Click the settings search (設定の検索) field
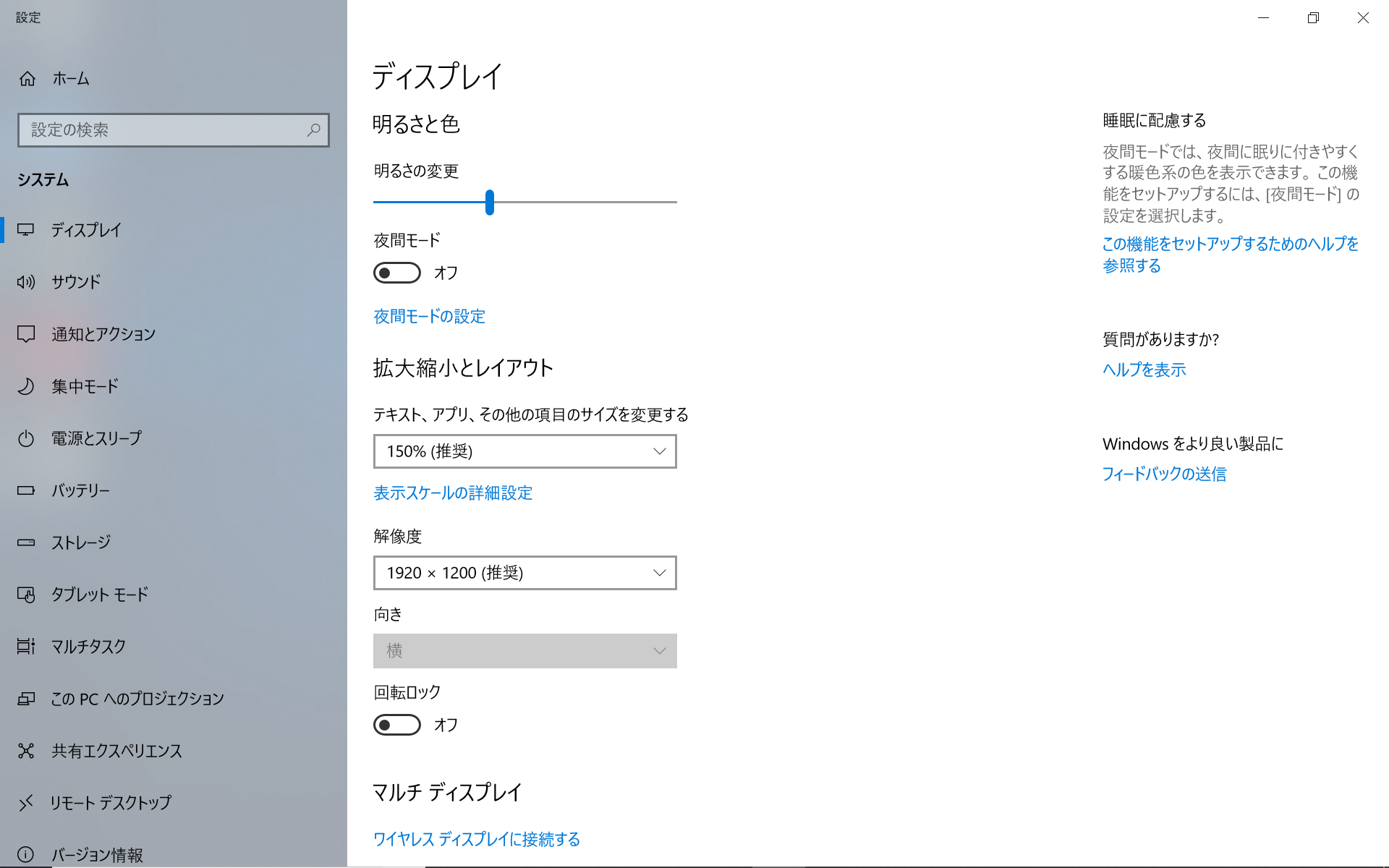The image size is (1389, 868). pos(163,130)
